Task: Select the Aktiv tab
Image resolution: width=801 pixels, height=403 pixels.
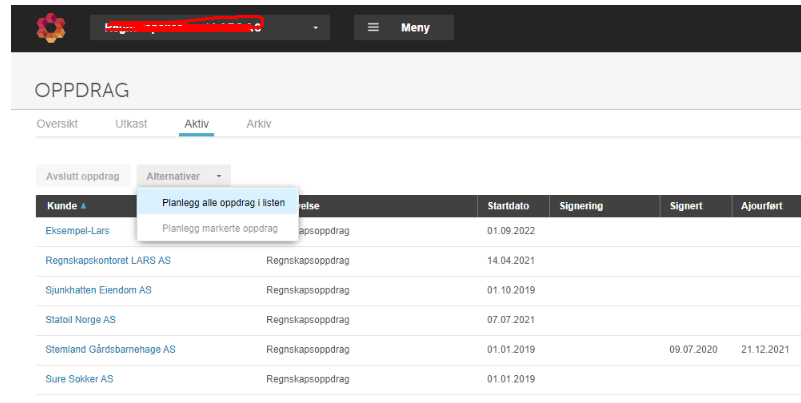Action: [x=197, y=124]
